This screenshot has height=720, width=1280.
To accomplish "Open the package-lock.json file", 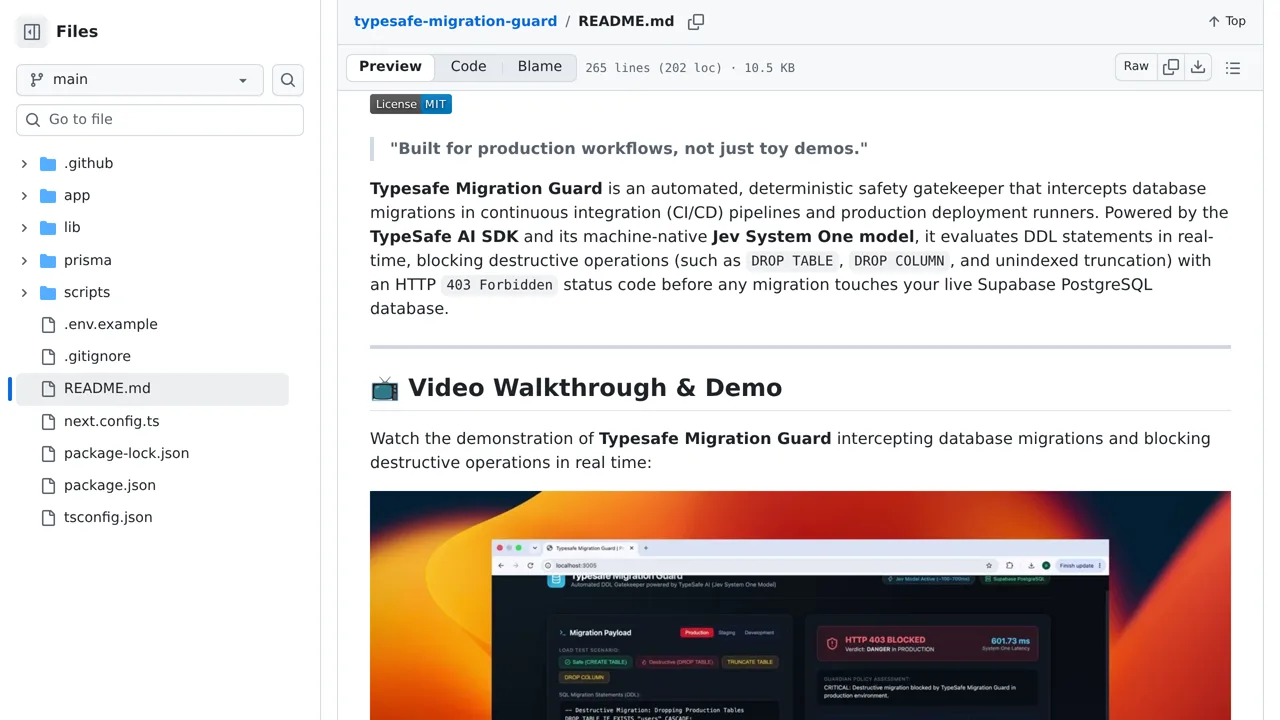I will click(x=126, y=453).
